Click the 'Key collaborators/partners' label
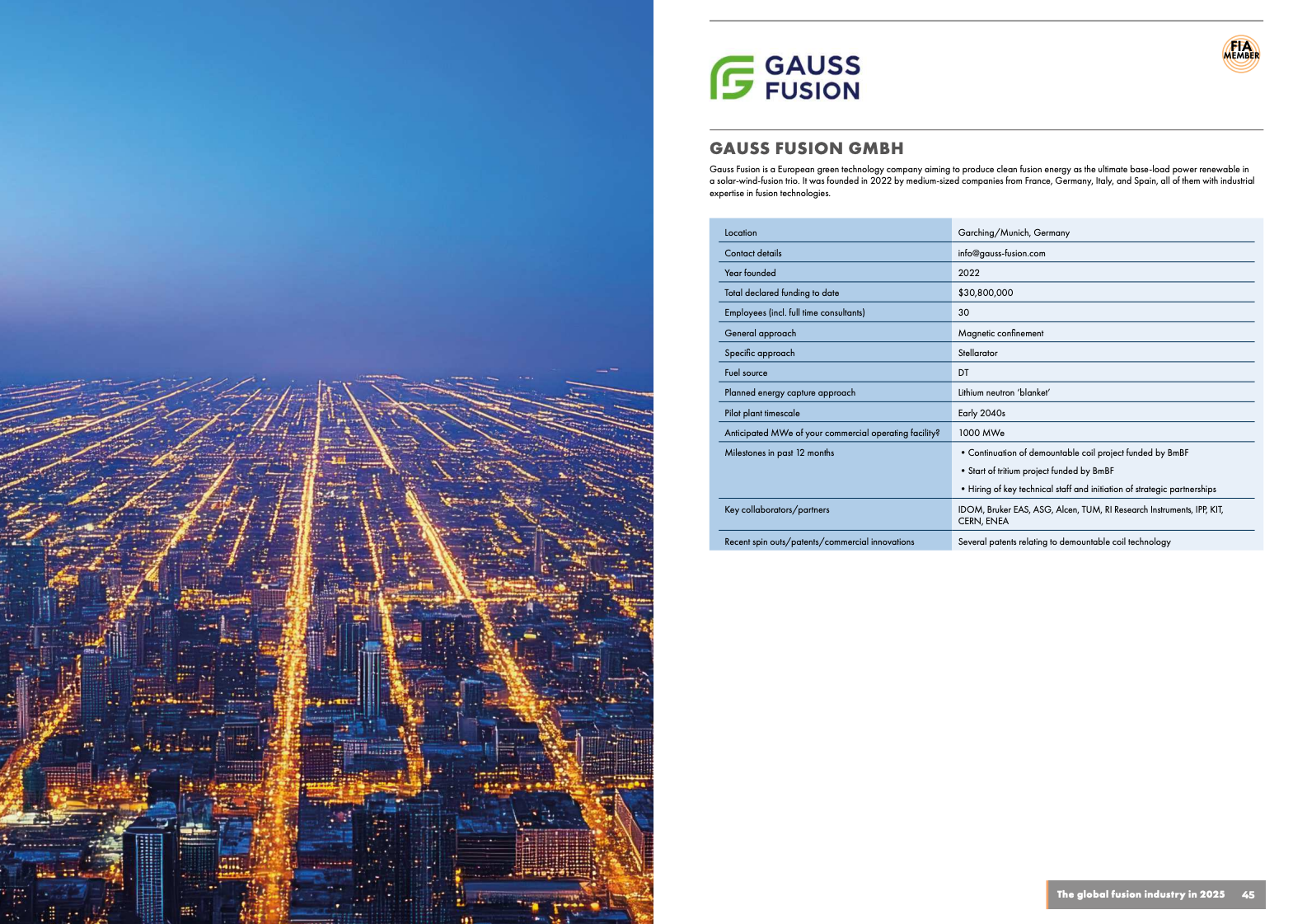1307x924 pixels. pyautogui.click(x=776, y=509)
